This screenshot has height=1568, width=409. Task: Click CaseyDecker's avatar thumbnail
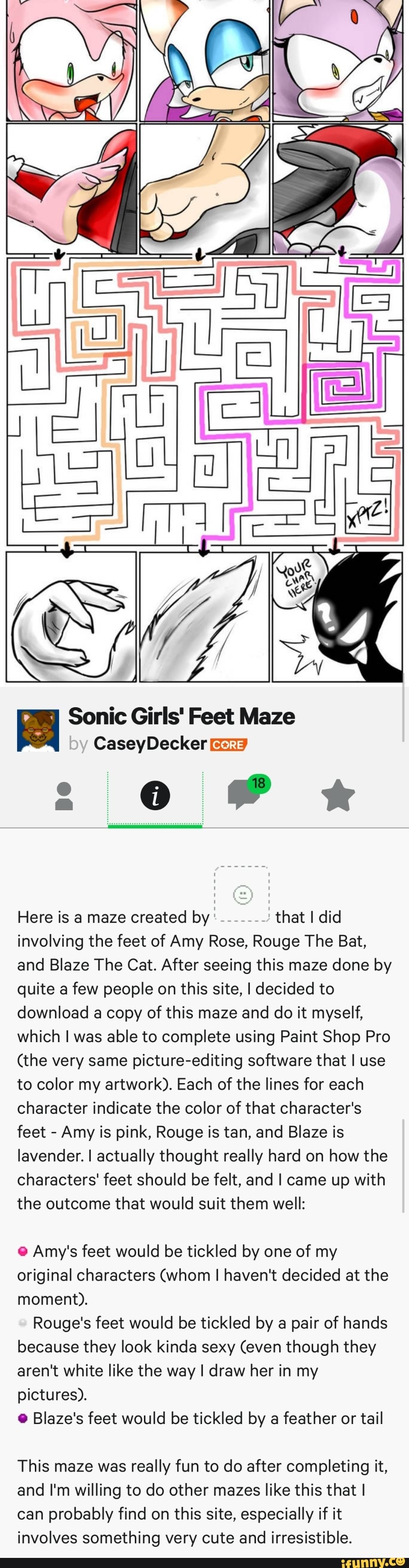tap(38, 730)
